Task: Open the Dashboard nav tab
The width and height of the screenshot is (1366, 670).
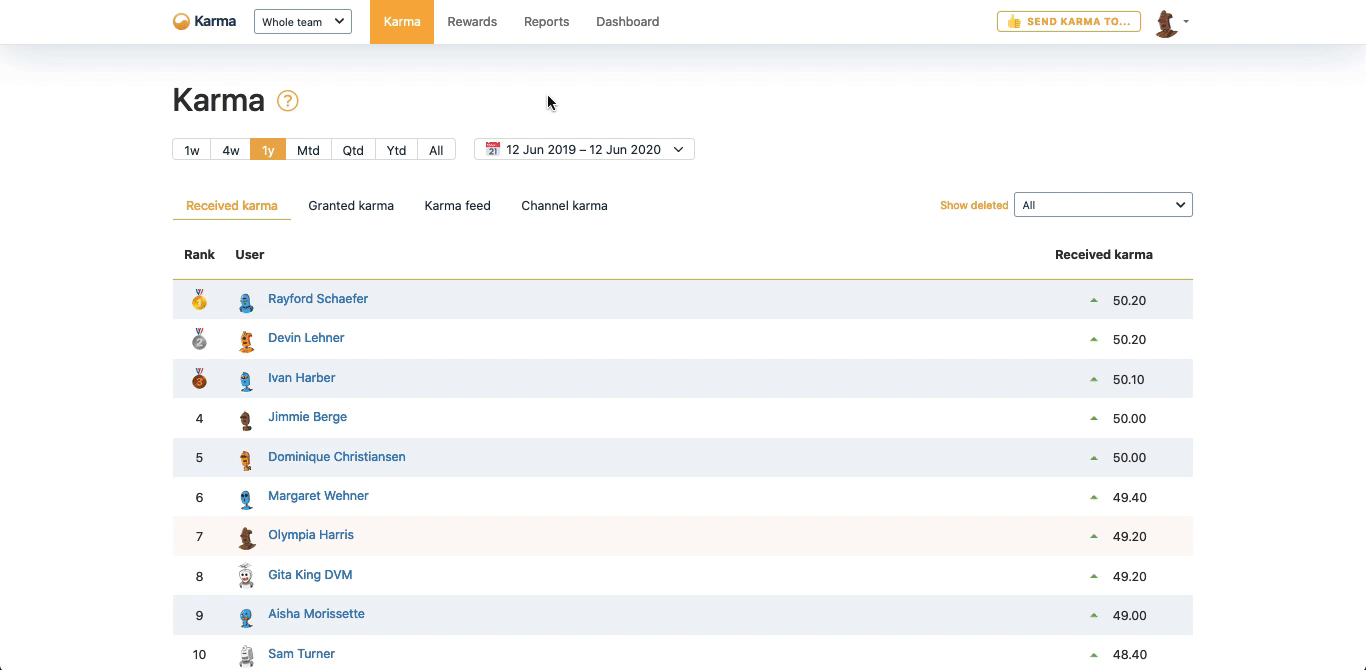Action: (628, 22)
